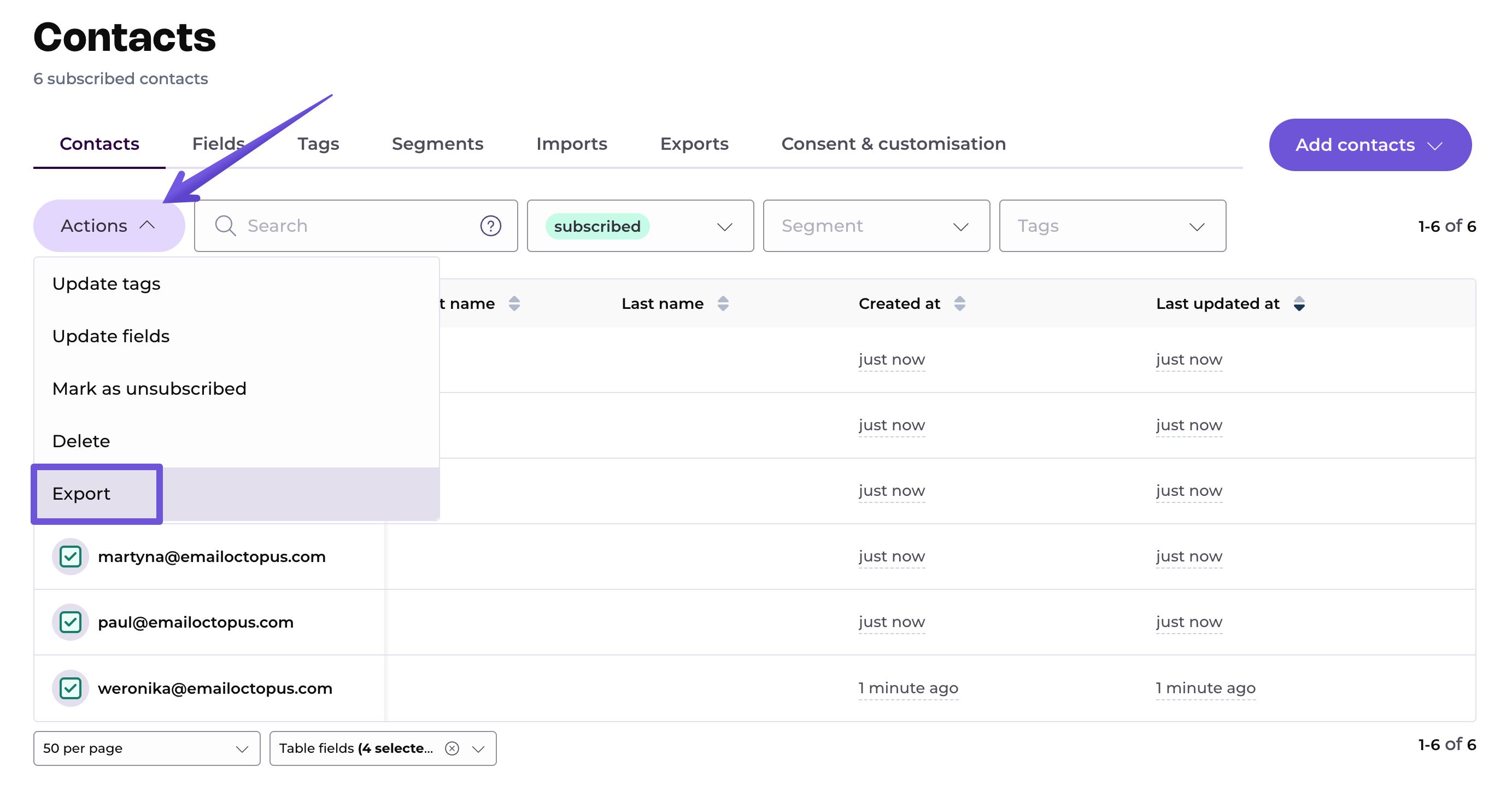The width and height of the screenshot is (1512, 796).
Task: Open the Tags filter dropdown
Action: pos(1112,226)
